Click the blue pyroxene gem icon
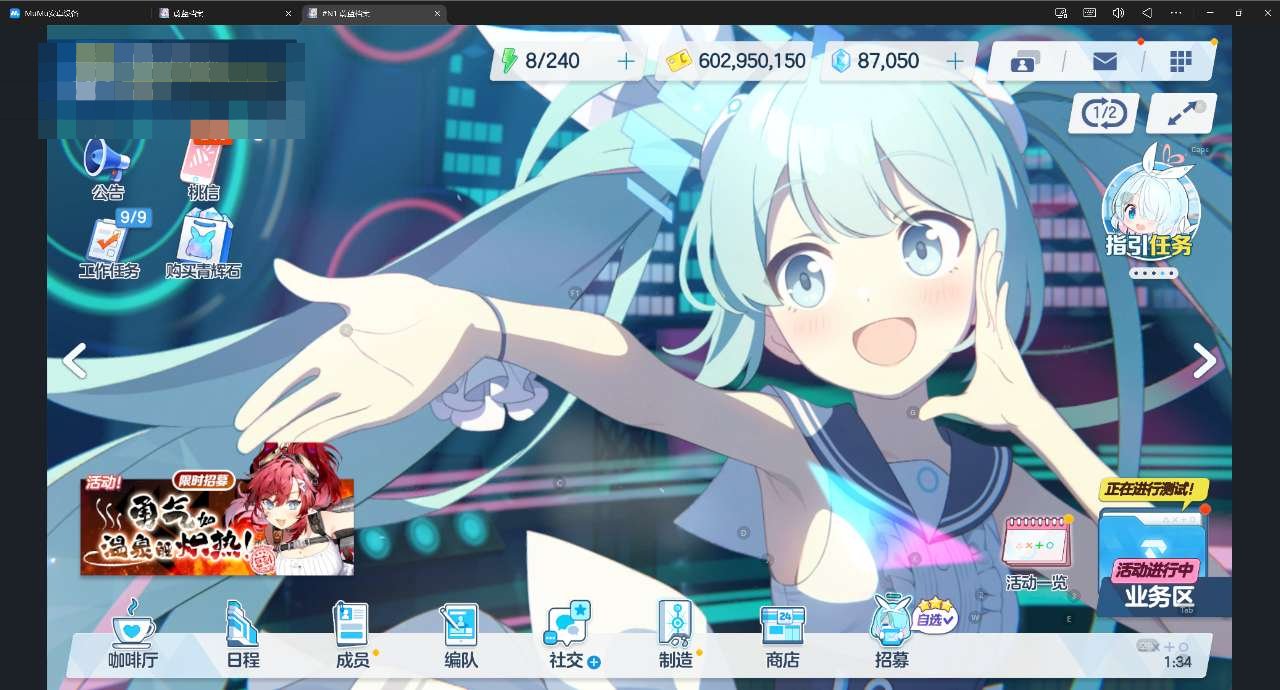This screenshot has height=690, width=1280. tap(842, 62)
